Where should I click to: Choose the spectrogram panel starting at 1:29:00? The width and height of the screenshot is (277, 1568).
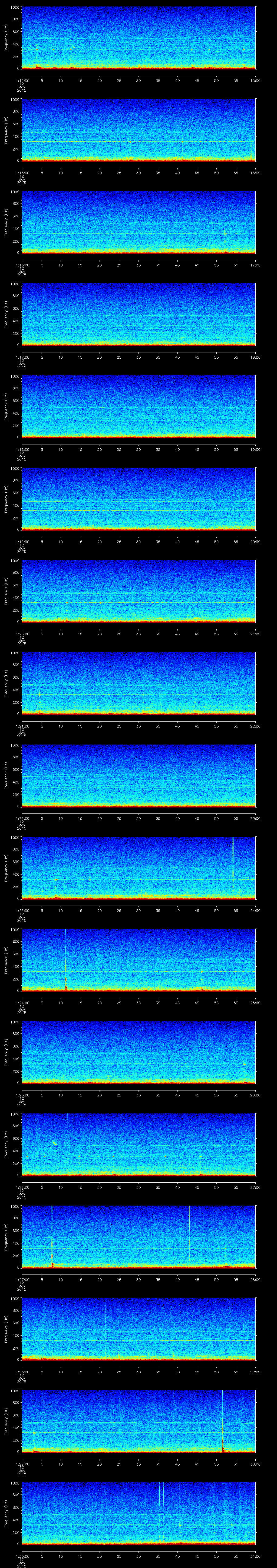[x=139, y=1421]
